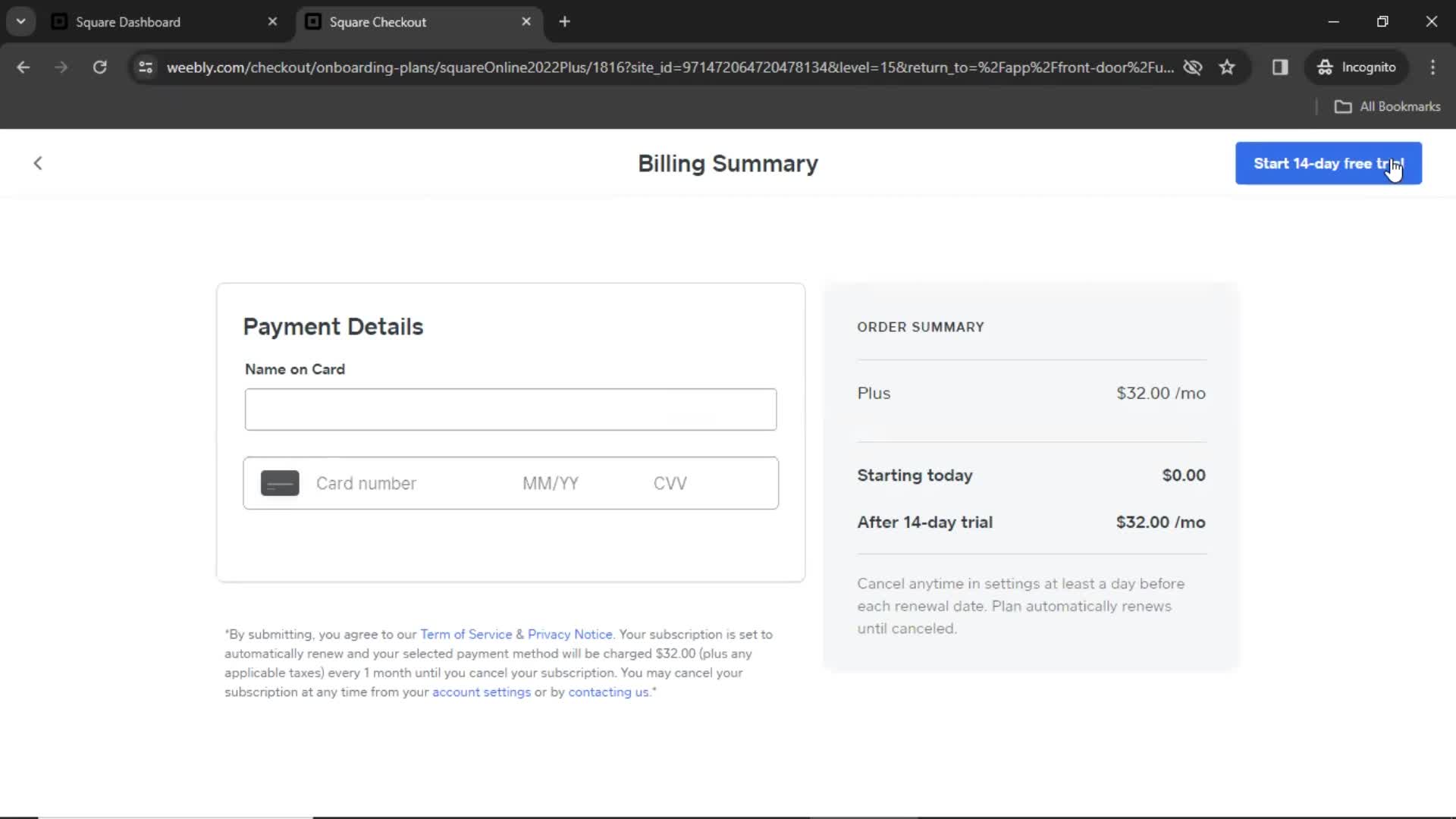Click the Plus plan price $32.00 /mo

(x=1160, y=393)
